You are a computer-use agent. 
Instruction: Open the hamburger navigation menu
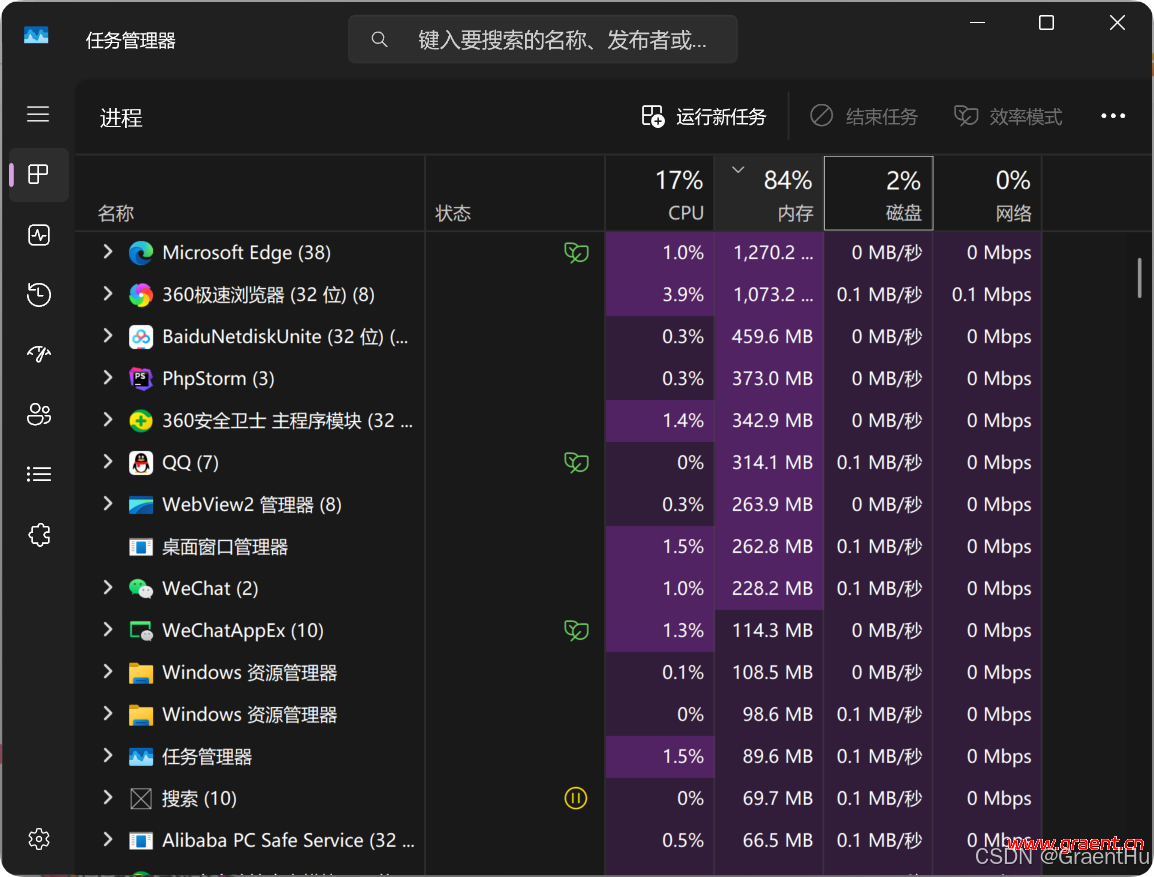38,114
